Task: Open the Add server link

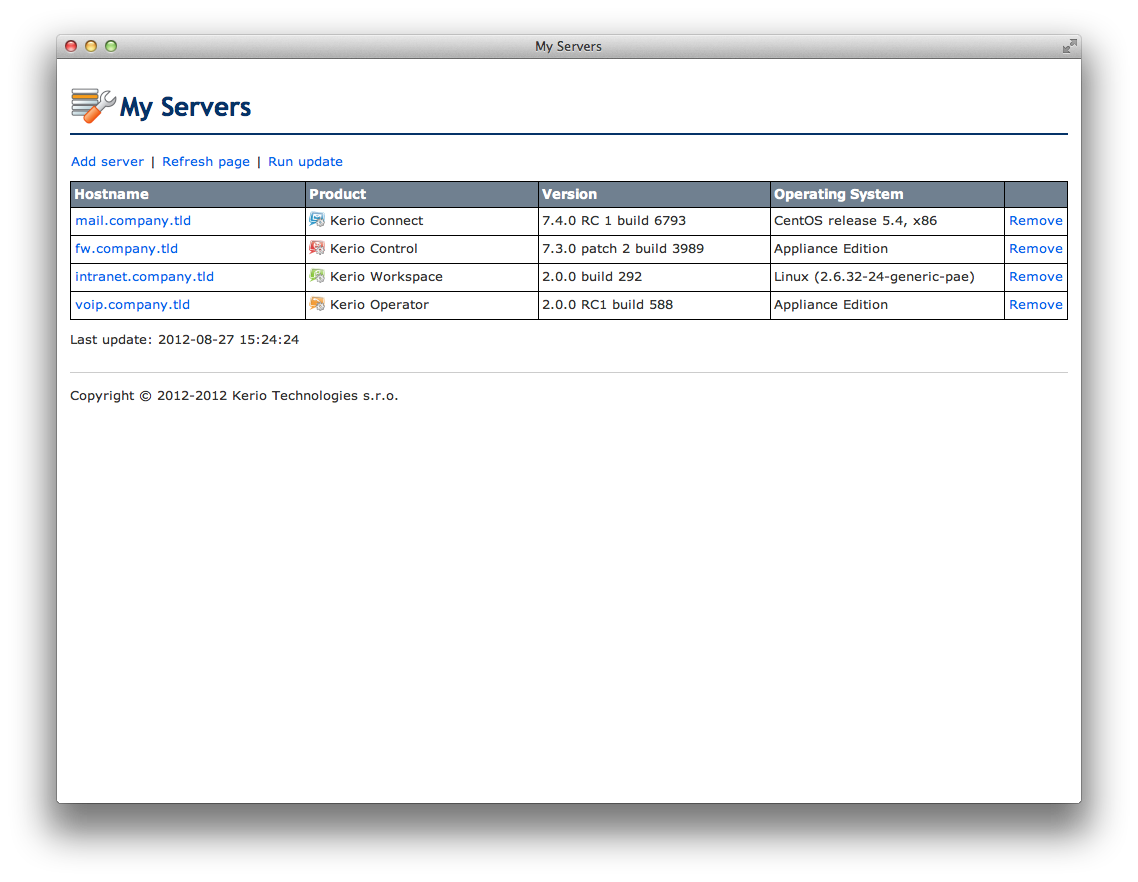Action: coord(107,161)
